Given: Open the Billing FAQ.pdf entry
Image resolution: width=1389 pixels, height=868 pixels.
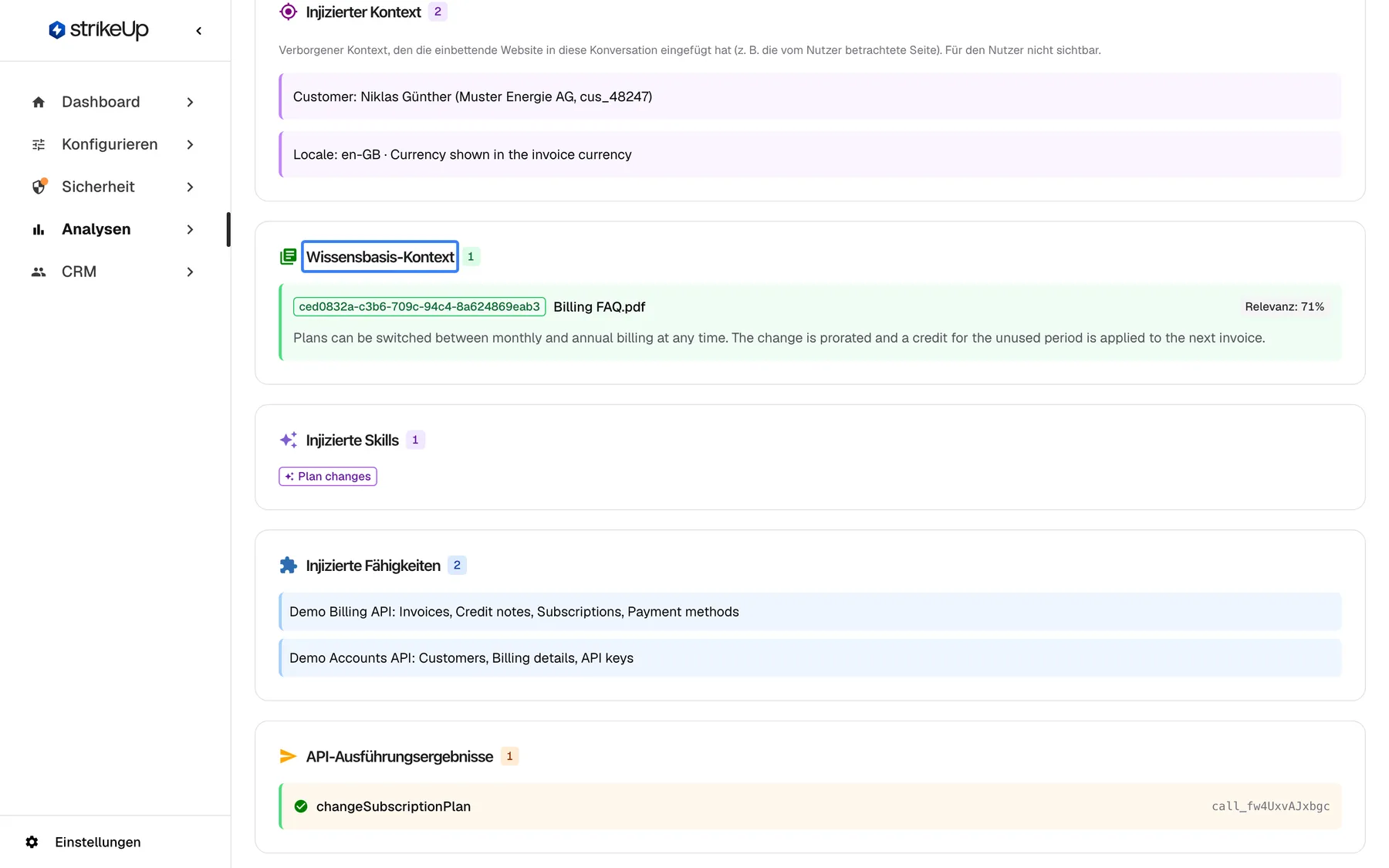Looking at the screenshot, I should pos(599,307).
